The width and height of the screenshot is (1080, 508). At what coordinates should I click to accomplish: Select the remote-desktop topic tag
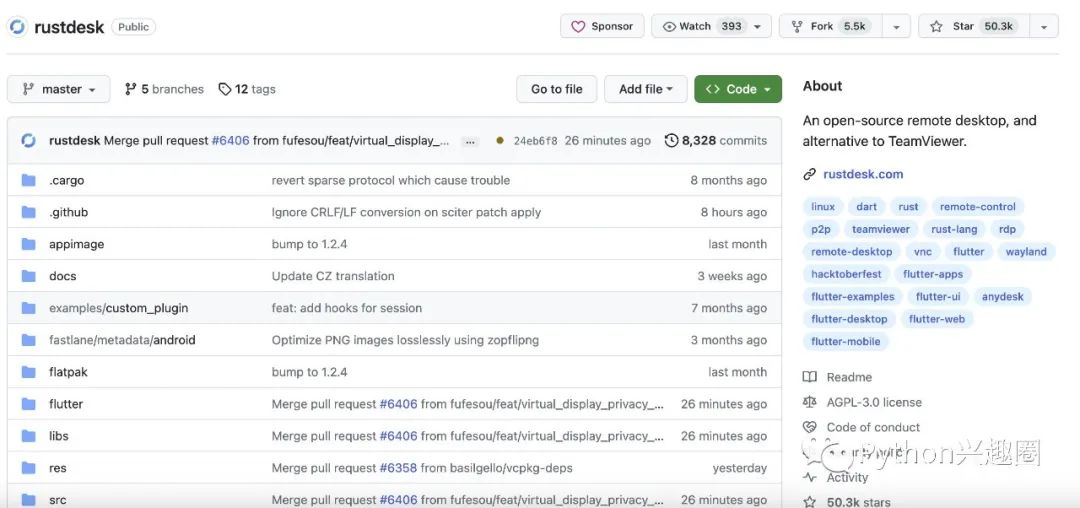(x=851, y=252)
